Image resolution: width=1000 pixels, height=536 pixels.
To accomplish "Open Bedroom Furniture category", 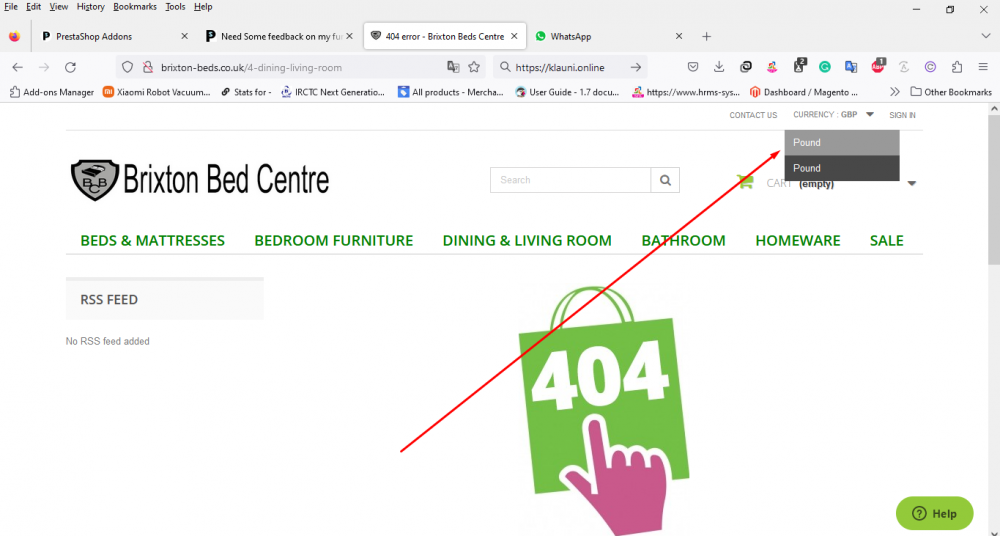I will tap(334, 241).
